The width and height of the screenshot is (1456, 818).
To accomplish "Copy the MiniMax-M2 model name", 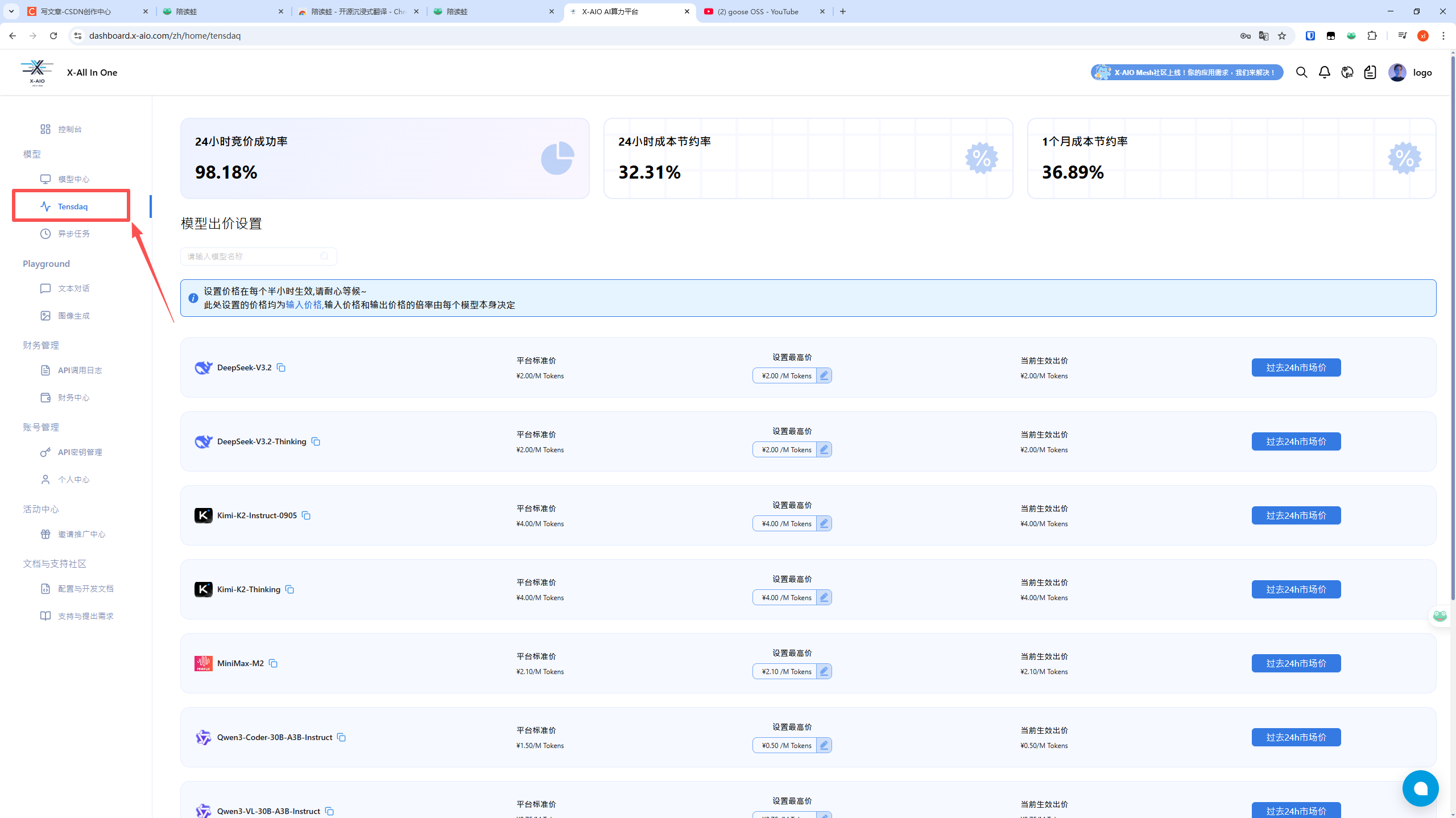I will [273, 663].
